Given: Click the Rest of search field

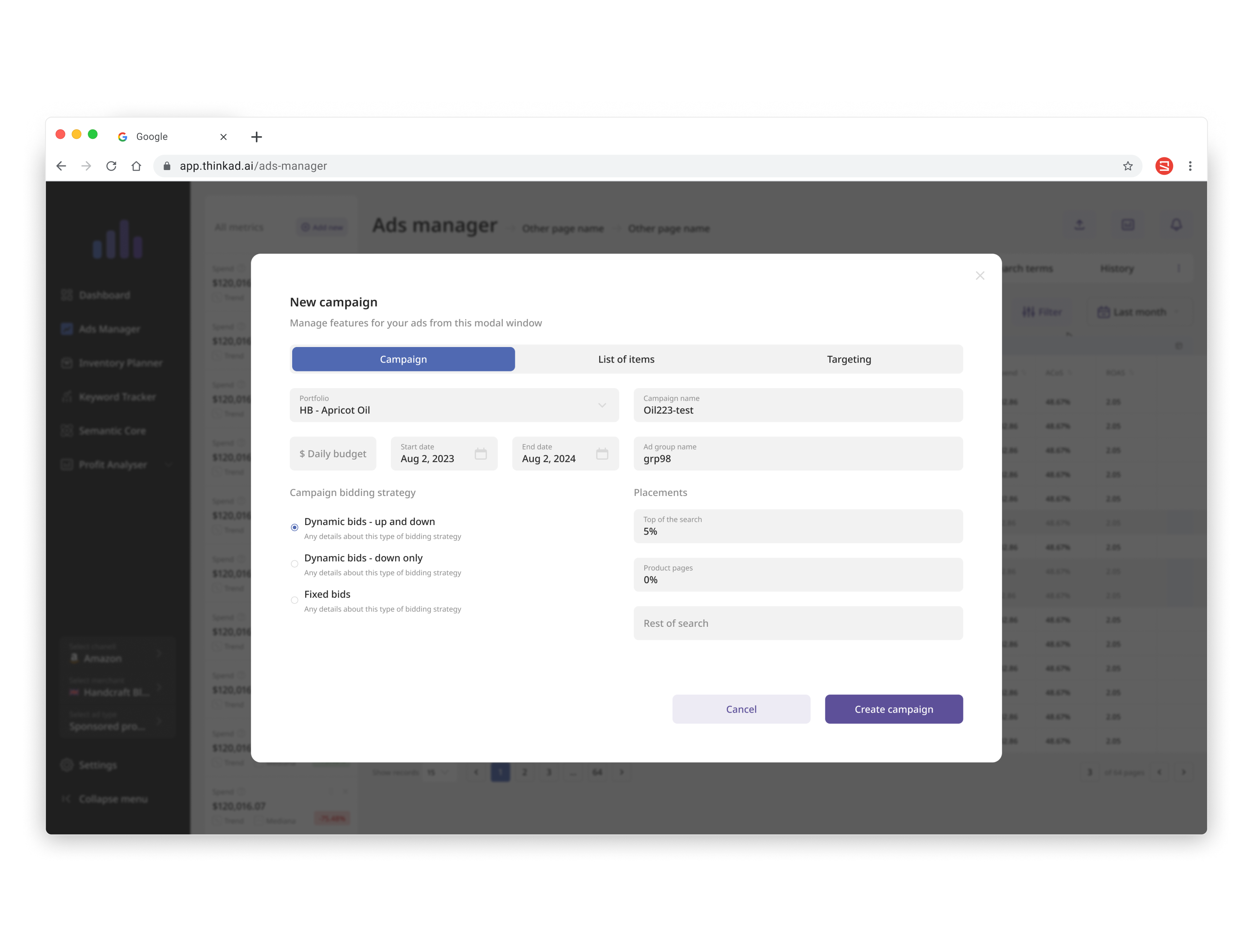Looking at the screenshot, I should pyautogui.click(x=798, y=623).
